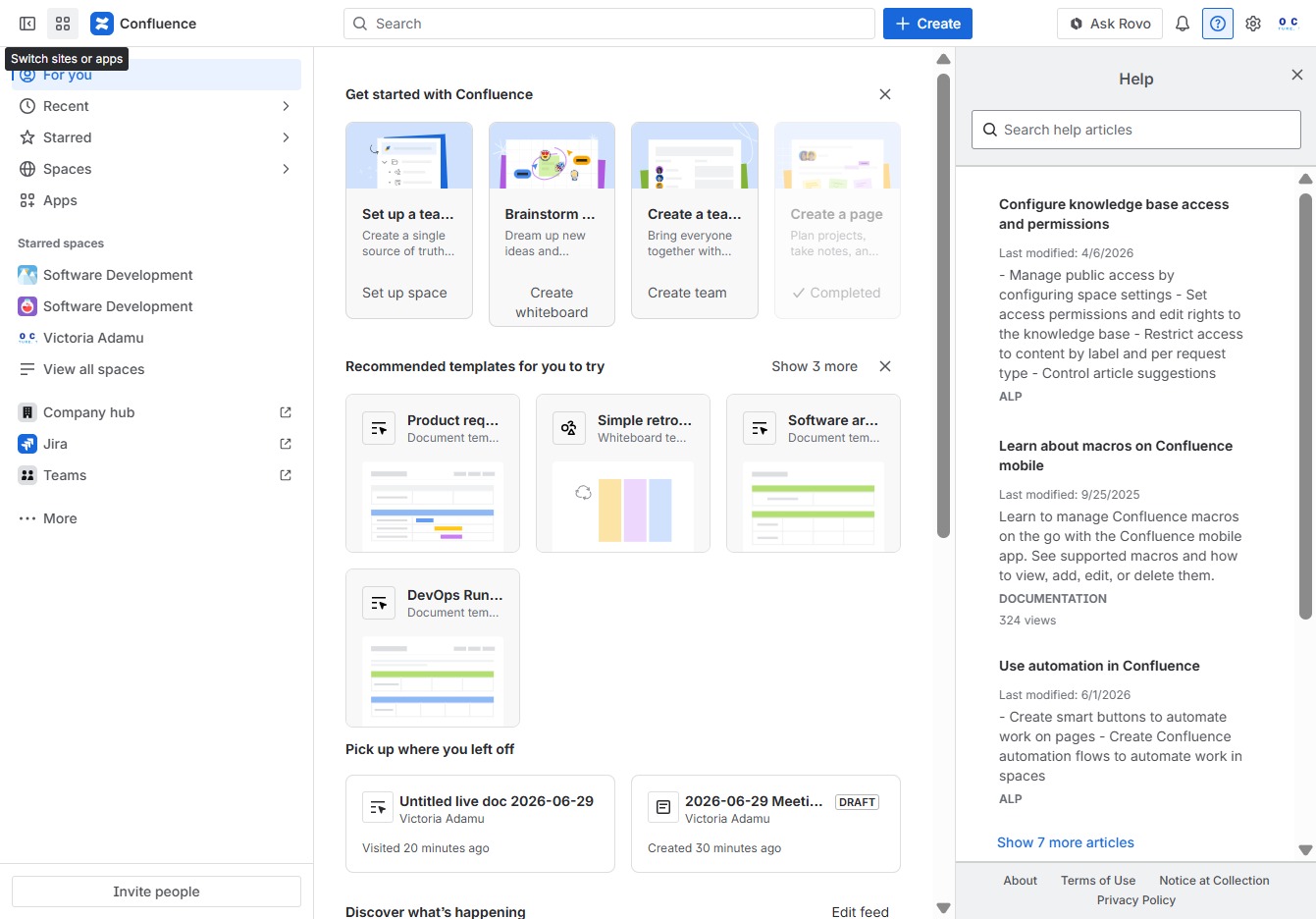Screen dimensions: 1316x919
Task: Click the main page scrollbar thumb
Action: click(x=943, y=306)
